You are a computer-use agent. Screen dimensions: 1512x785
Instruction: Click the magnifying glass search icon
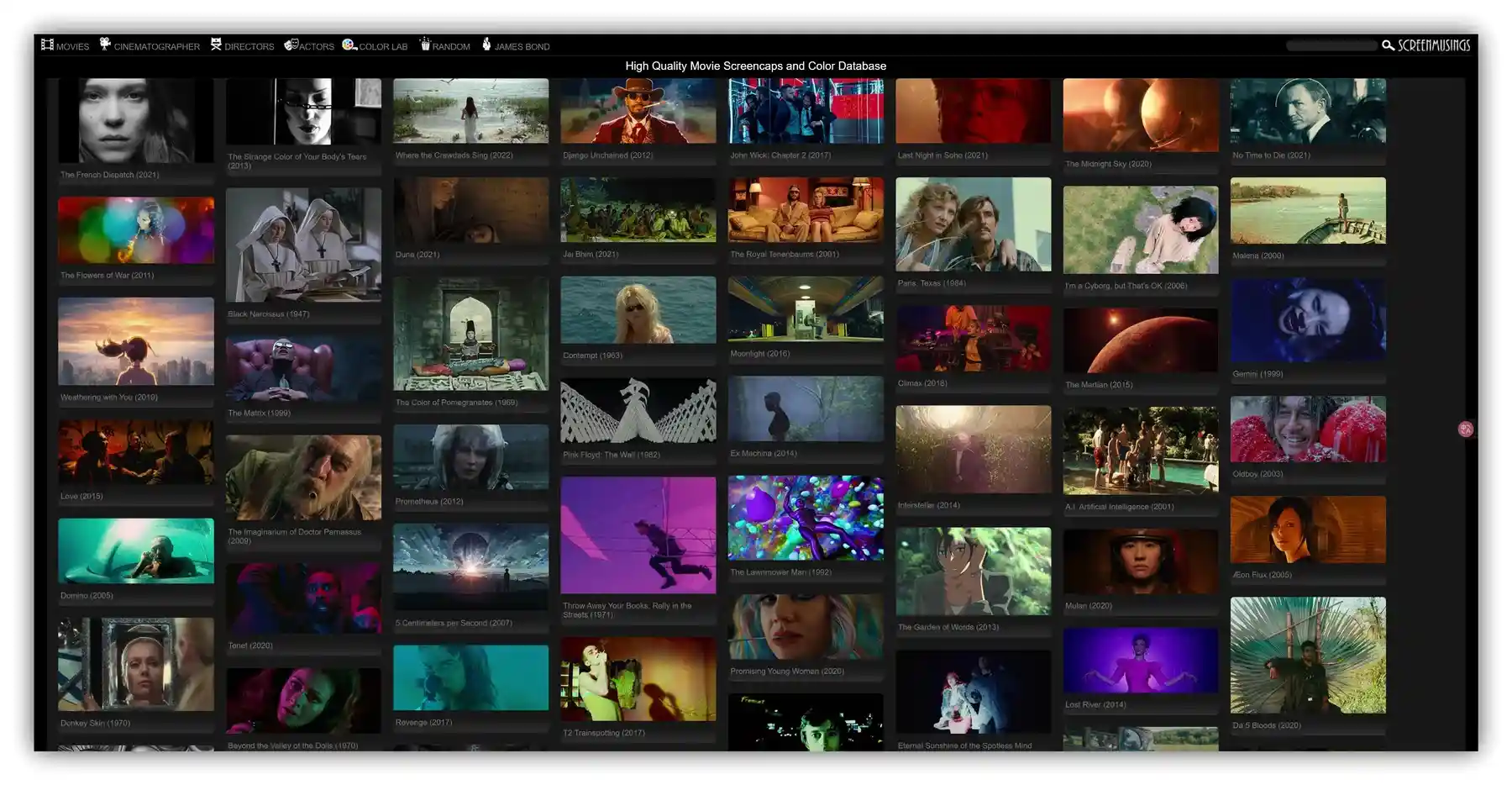point(1388,45)
